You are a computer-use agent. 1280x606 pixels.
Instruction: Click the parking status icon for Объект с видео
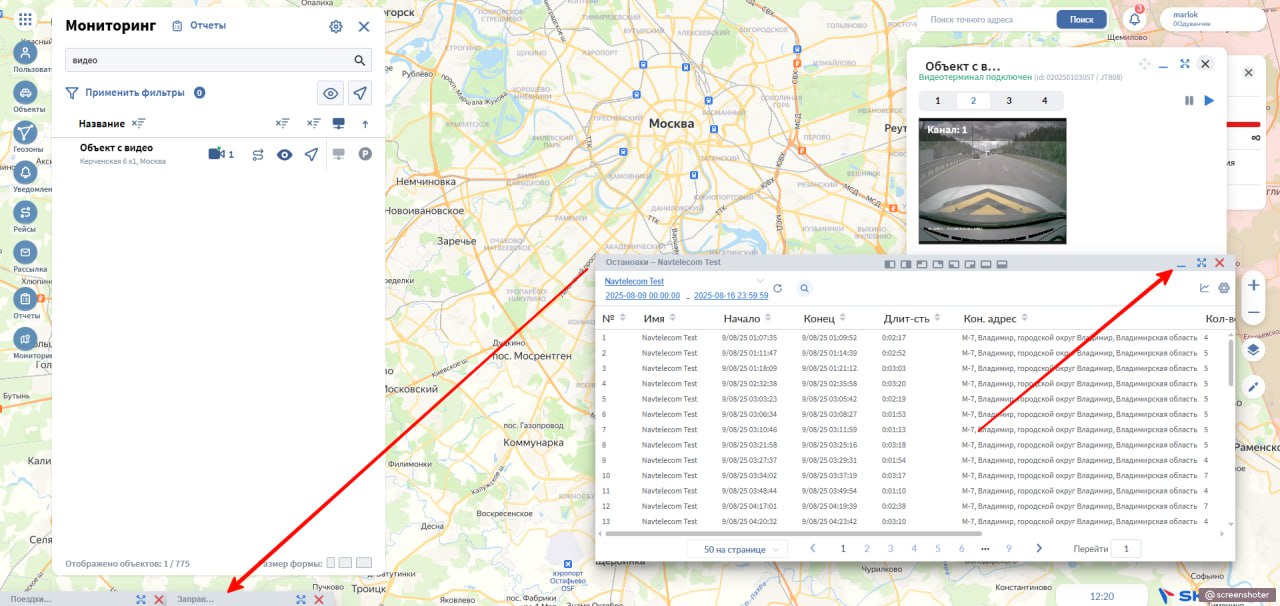pyautogui.click(x=365, y=155)
